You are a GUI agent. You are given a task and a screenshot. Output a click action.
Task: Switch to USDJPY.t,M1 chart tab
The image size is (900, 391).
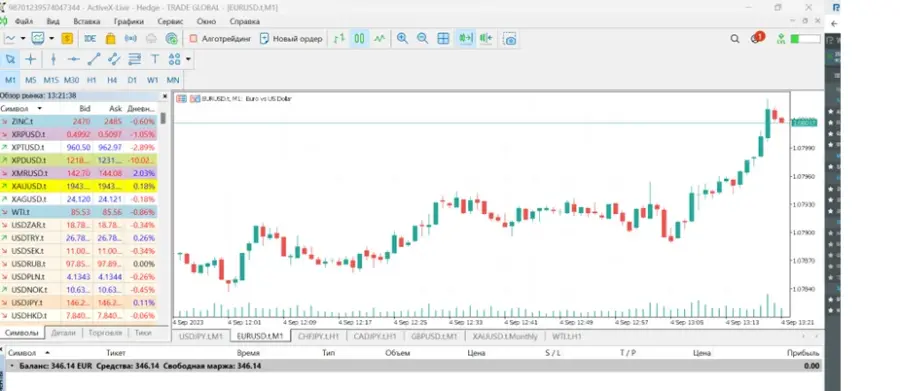pyautogui.click(x=200, y=336)
